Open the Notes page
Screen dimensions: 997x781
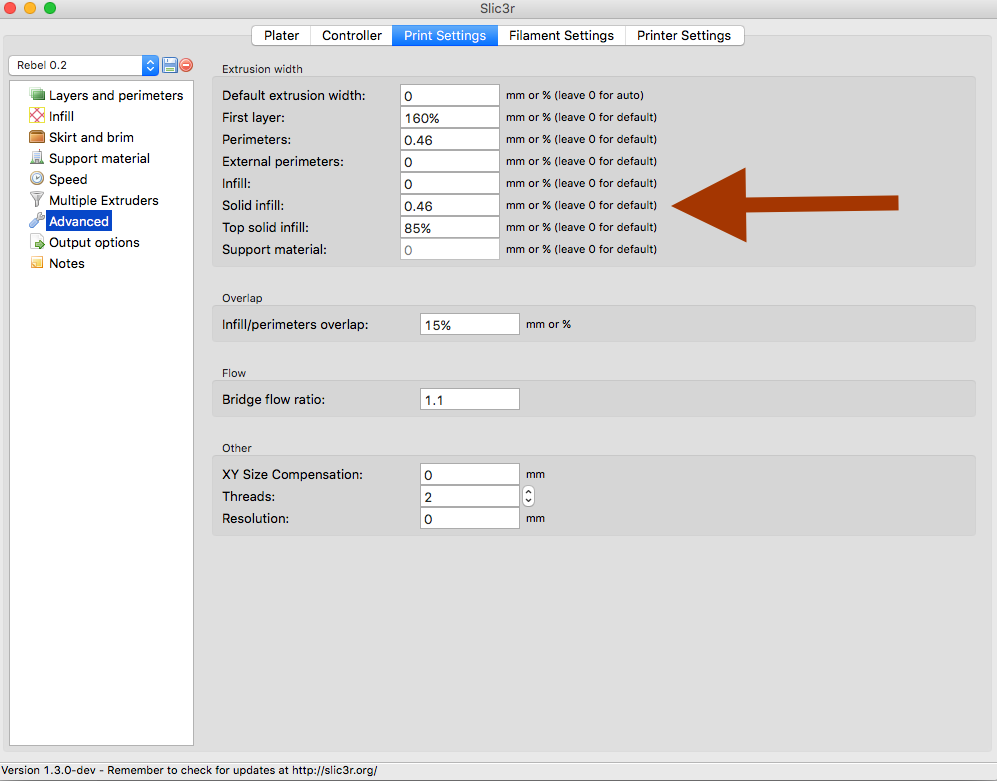[x=66, y=263]
